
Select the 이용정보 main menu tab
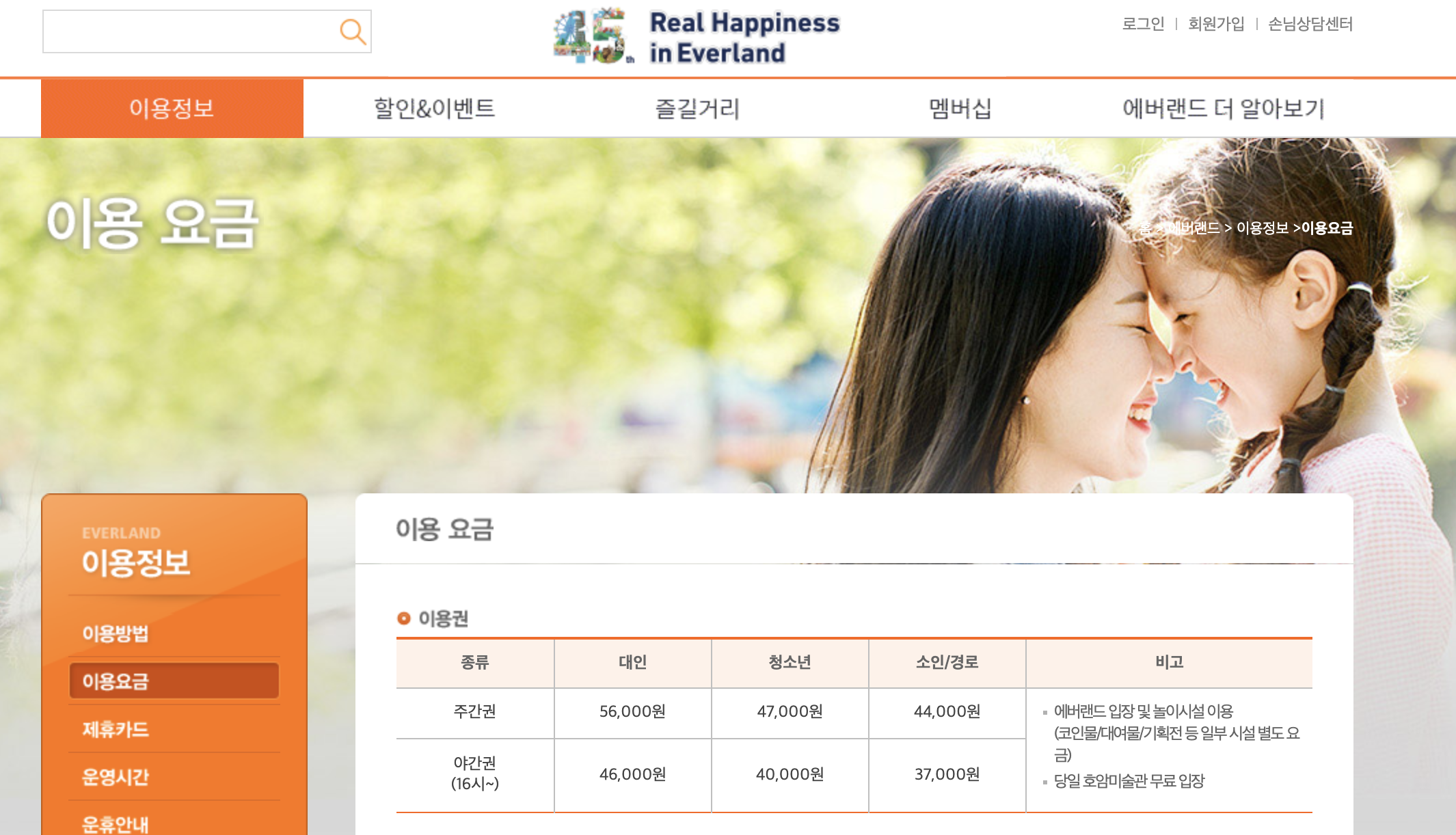coord(172,108)
